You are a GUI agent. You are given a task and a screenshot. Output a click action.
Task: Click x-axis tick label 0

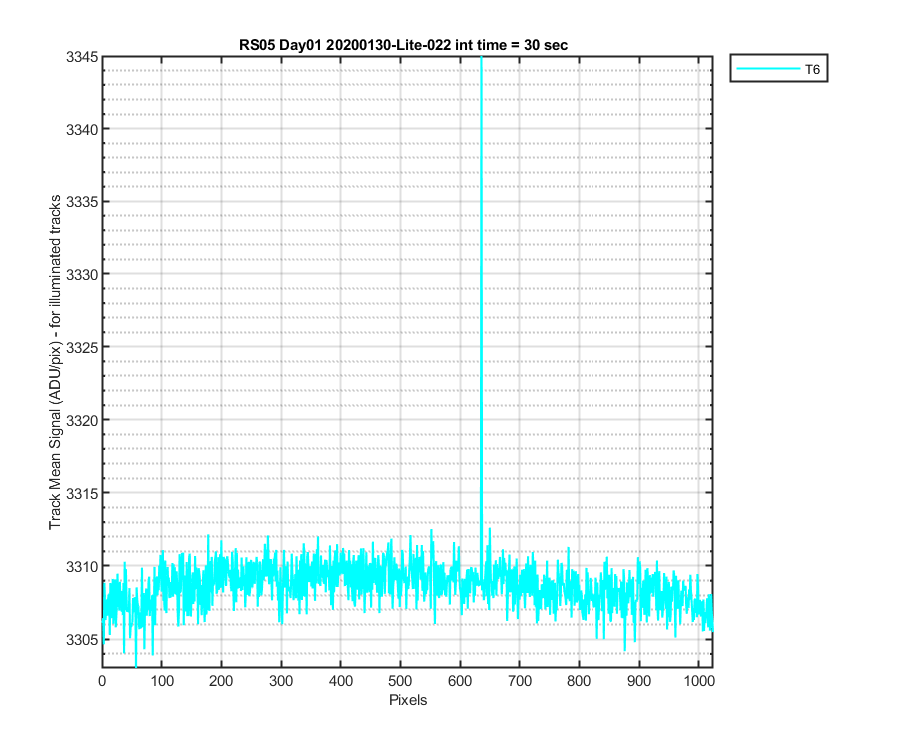tap(102, 681)
